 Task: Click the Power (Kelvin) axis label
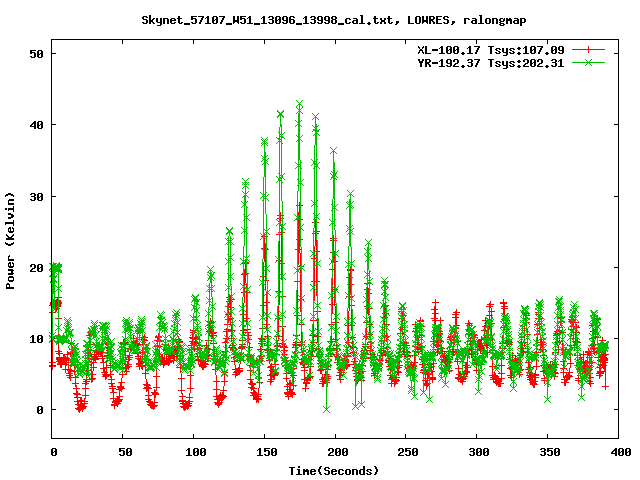10,241
